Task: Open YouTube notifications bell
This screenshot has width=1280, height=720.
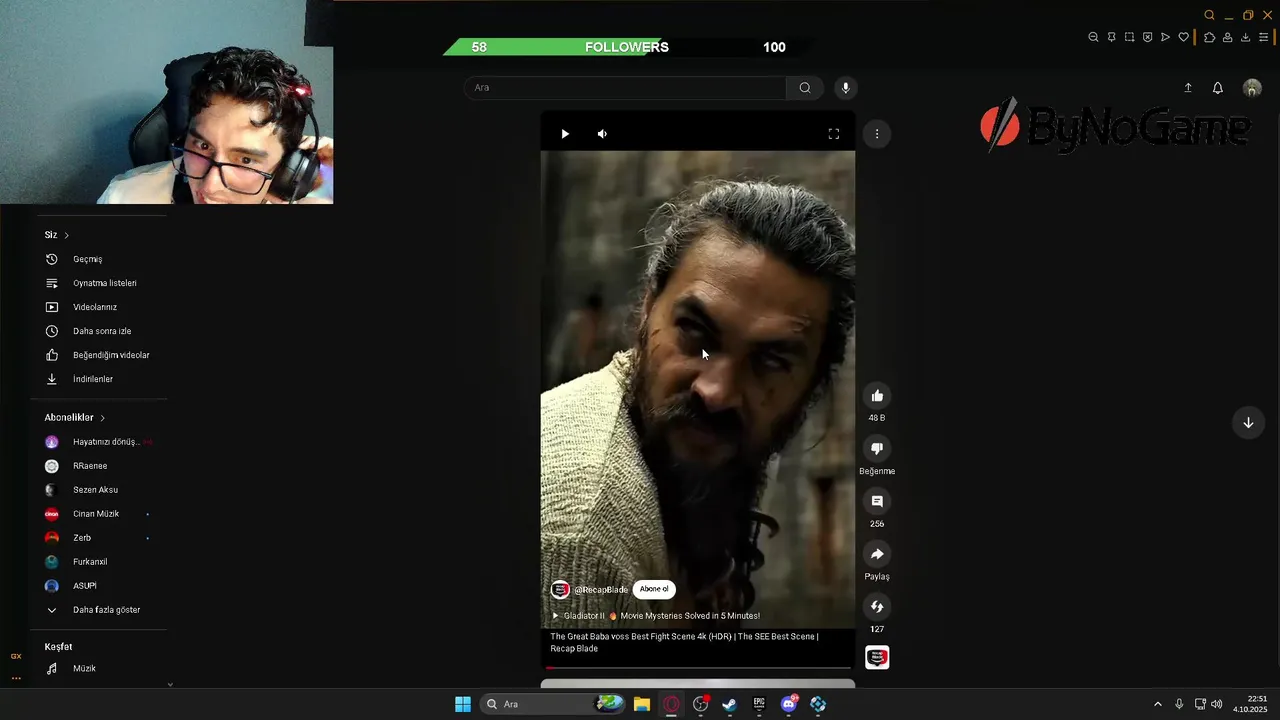Action: (x=1218, y=88)
